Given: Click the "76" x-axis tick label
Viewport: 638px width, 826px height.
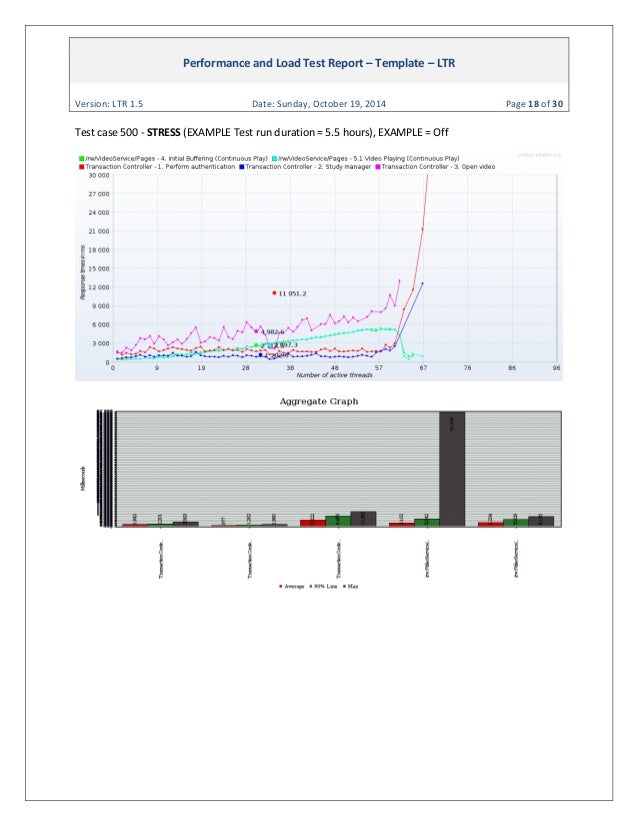Looking at the screenshot, I should 467,368.
